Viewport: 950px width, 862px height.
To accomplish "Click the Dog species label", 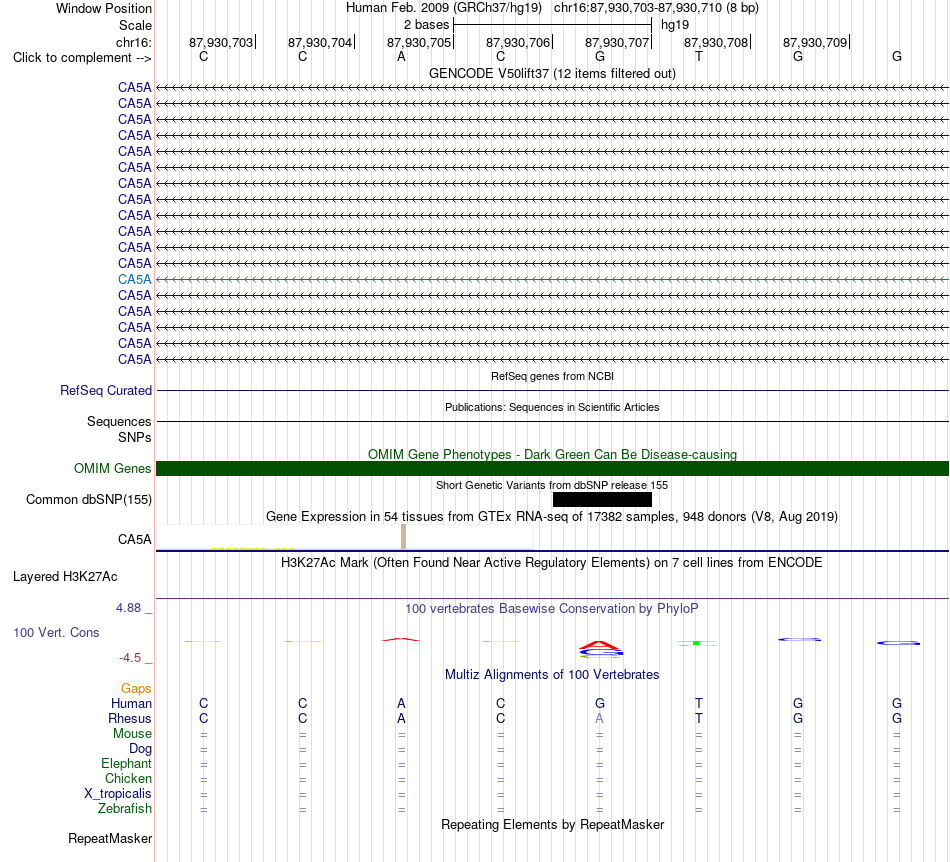I will click(x=140, y=749).
